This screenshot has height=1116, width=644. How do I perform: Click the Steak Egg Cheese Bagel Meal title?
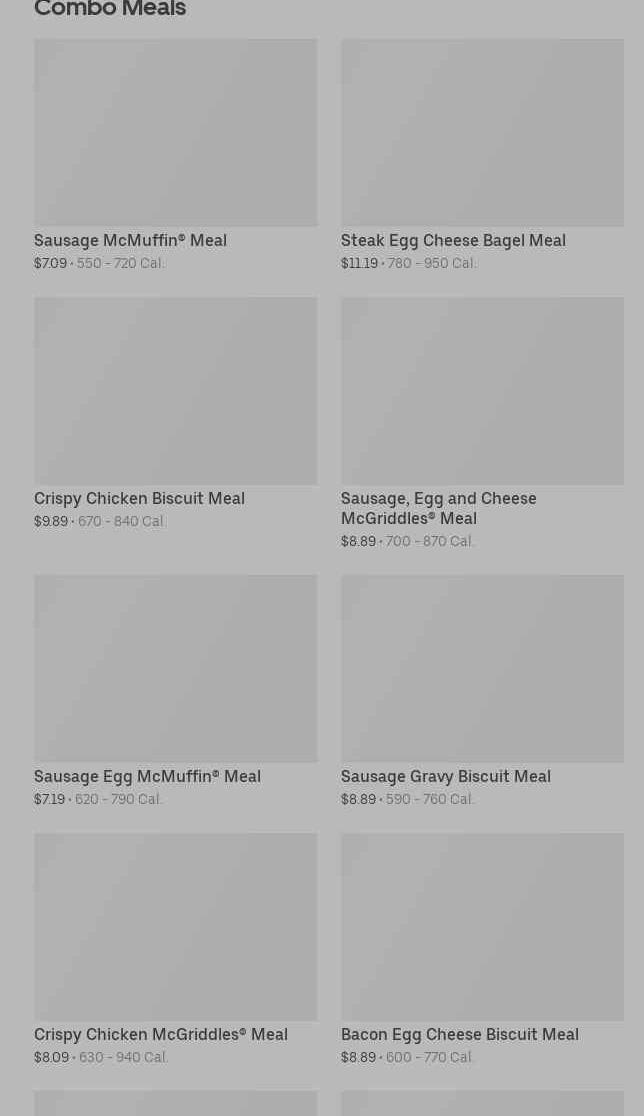pyautogui.click(x=453, y=240)
